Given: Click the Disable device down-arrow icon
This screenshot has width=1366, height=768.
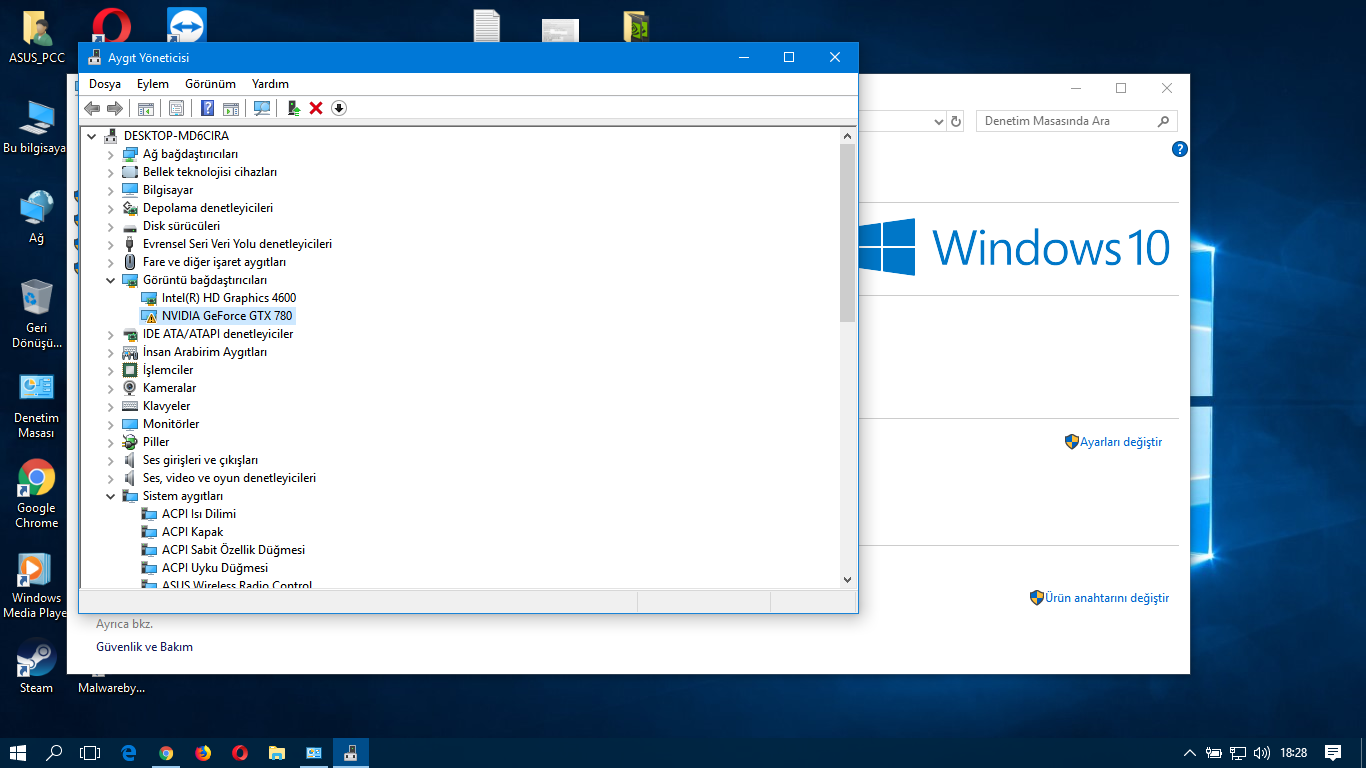Looking at the screenshot, I should (339, 108).
